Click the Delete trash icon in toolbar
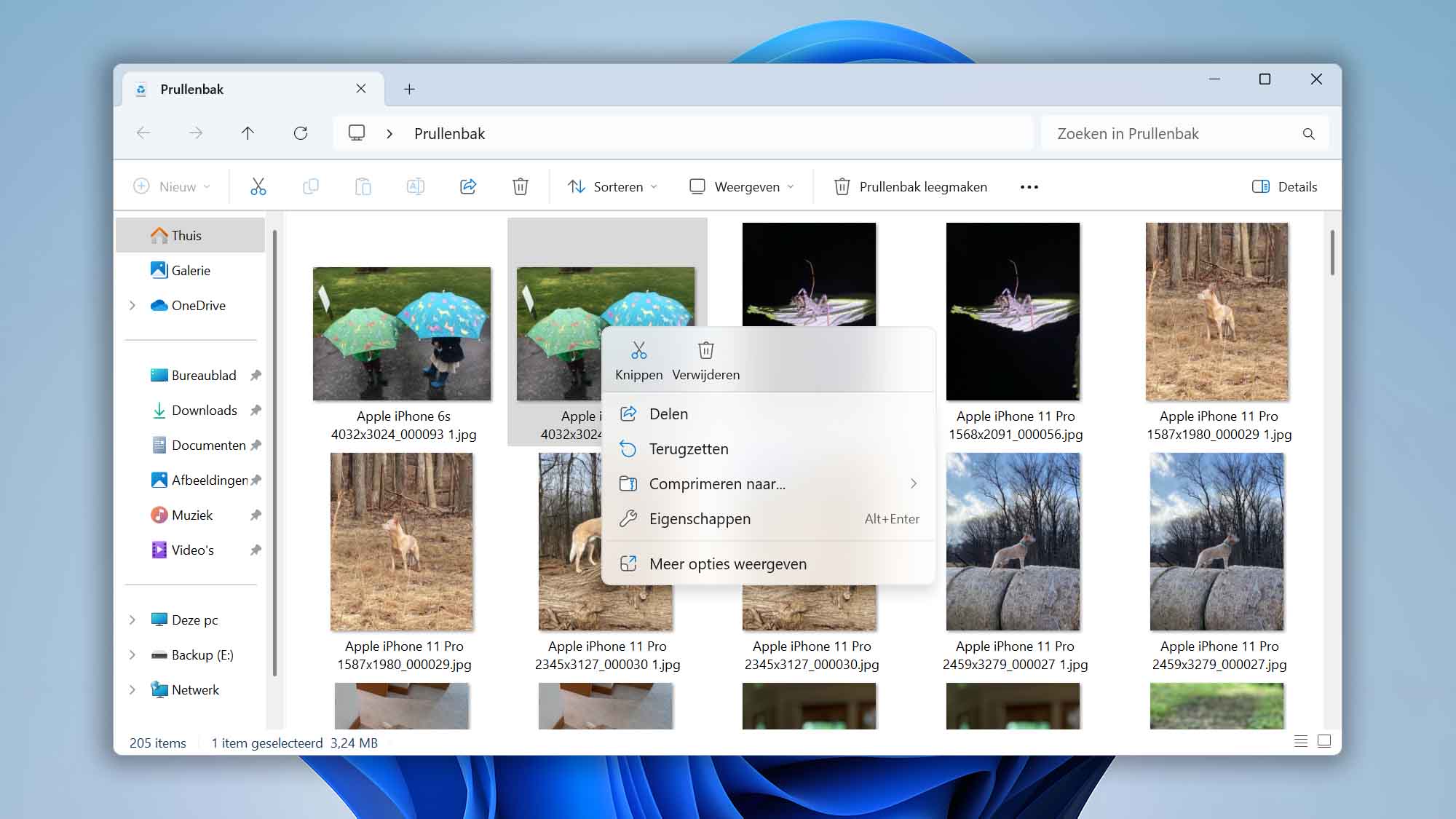The height and width of the screenshot is (819, 1456). click(521, 186)
